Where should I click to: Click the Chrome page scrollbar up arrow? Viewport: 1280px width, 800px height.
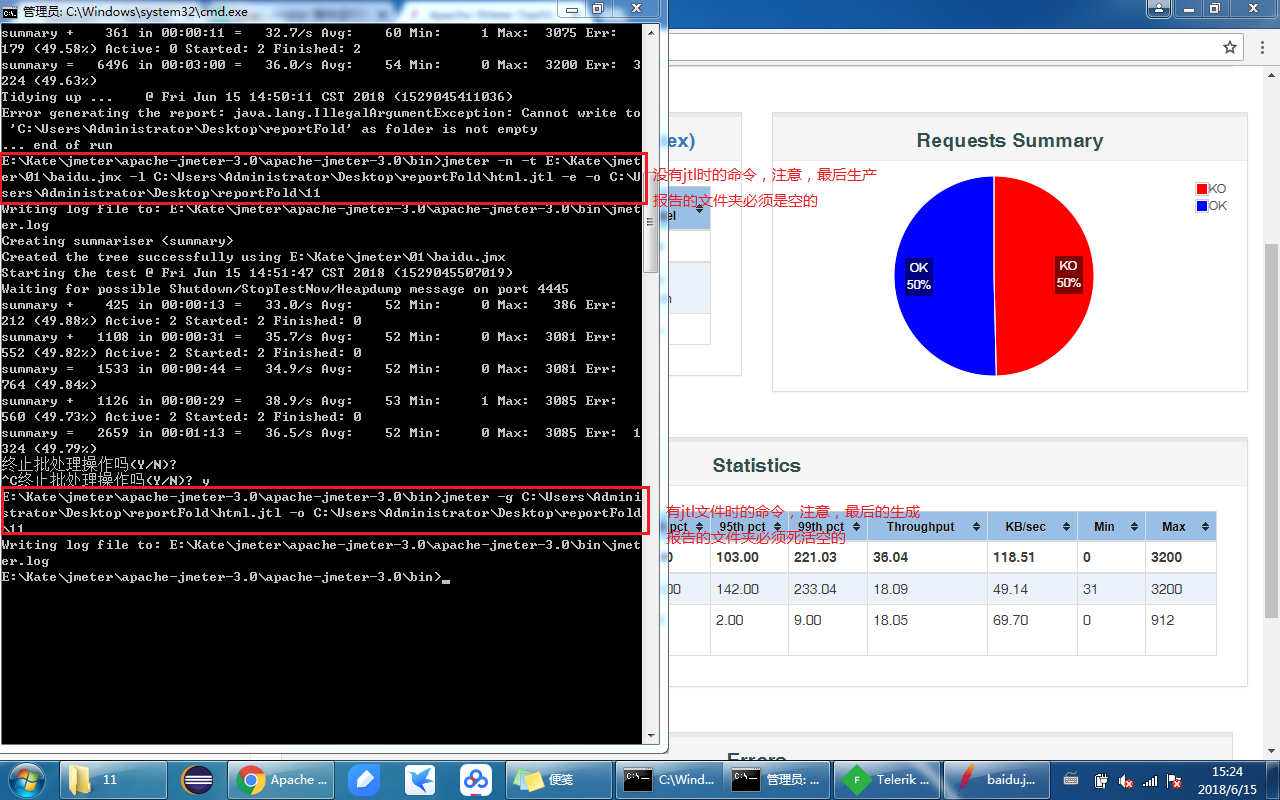tap(1271, 74)
